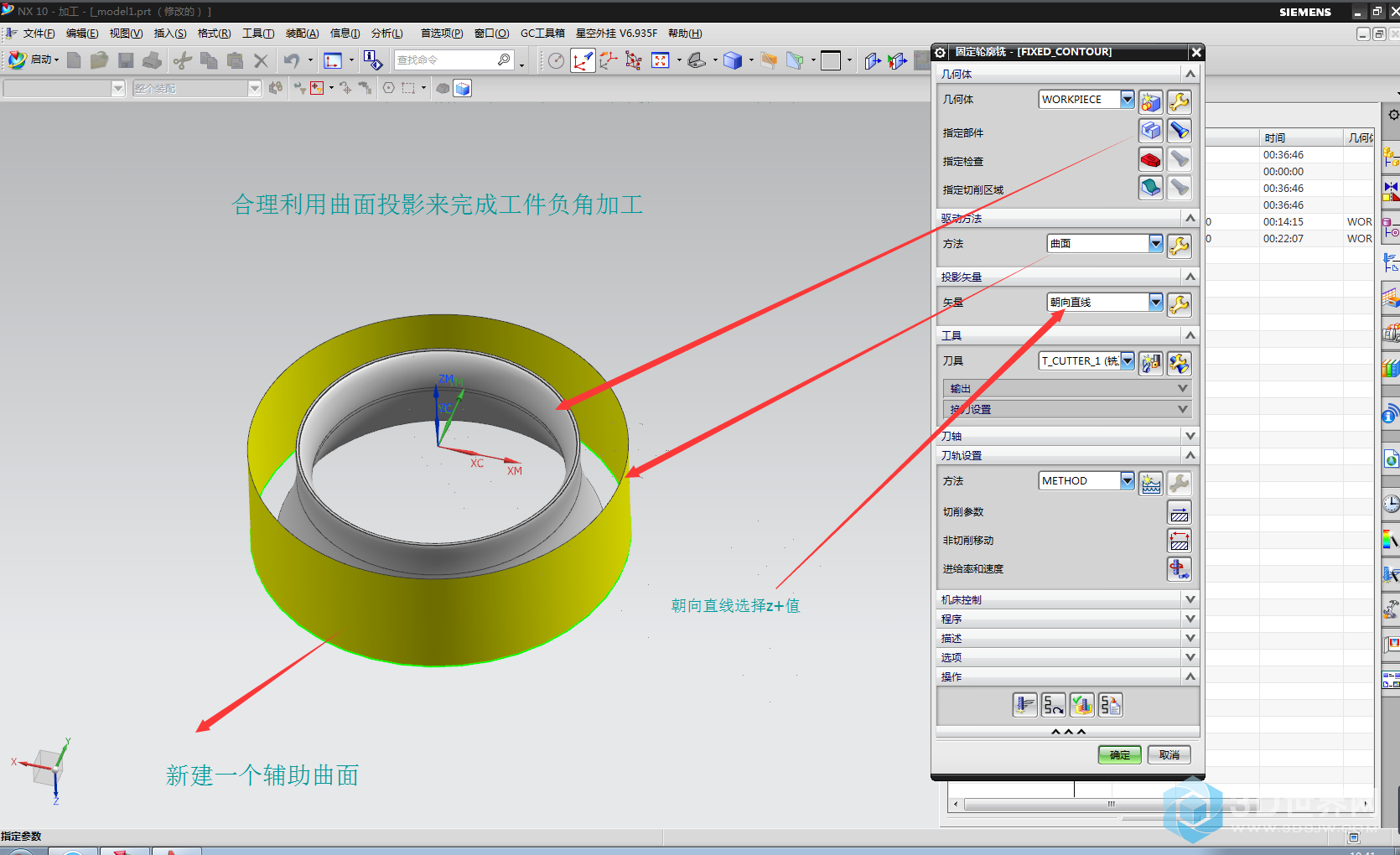Screen dimensions: 1400x855
Task: Click the Open file folder icon
Action: pyautogui.click(x=99, y=60)
